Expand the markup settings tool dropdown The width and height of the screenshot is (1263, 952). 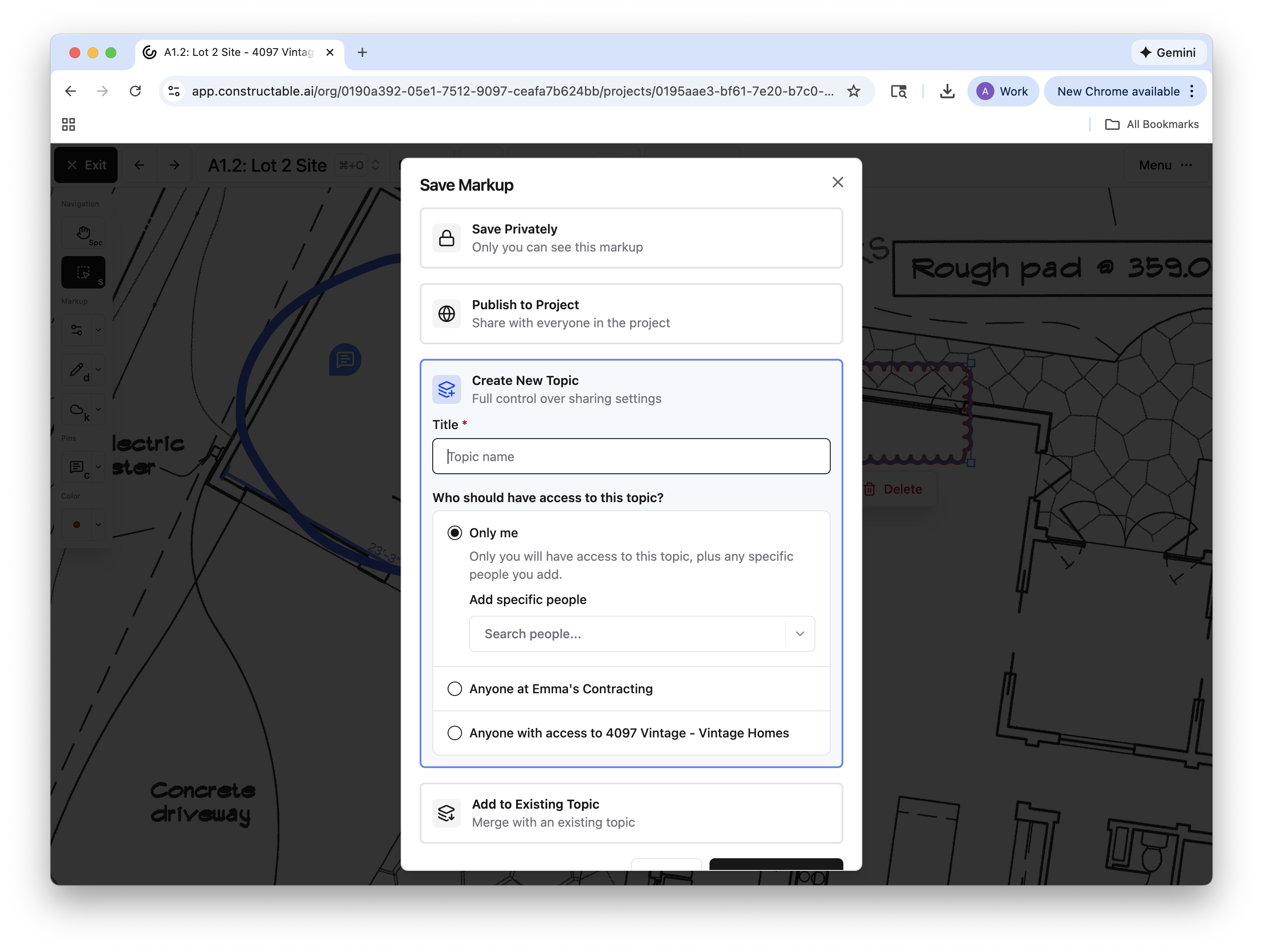98,330
